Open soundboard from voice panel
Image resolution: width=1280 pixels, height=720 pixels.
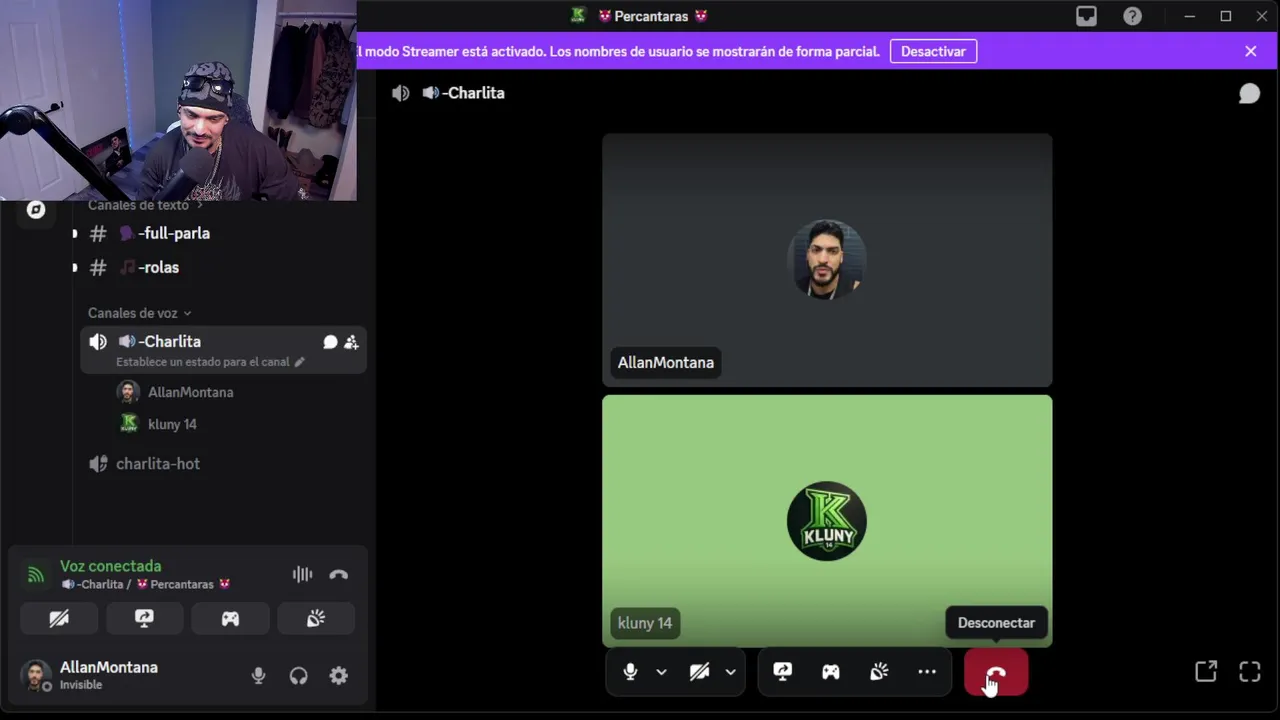tap(316, 618)
